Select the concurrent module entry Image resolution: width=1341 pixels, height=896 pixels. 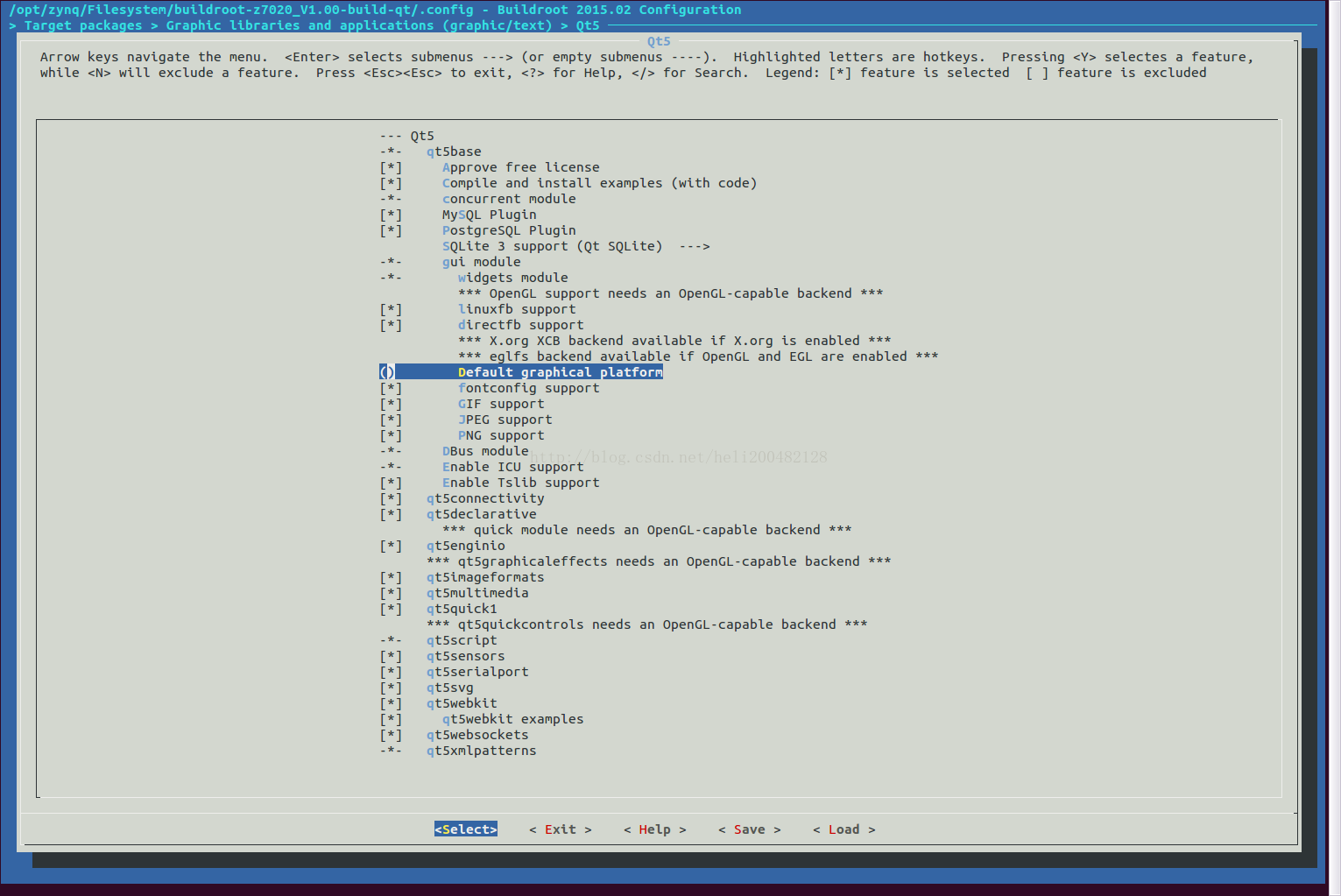pos(509,199)
